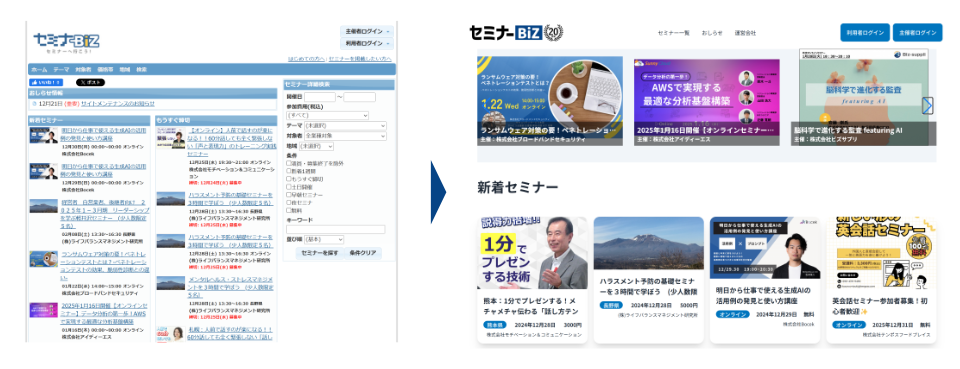The image size is (960, 369).
Task: Select 検索 in the old site's blue nav bar
Action: [141, 70]
